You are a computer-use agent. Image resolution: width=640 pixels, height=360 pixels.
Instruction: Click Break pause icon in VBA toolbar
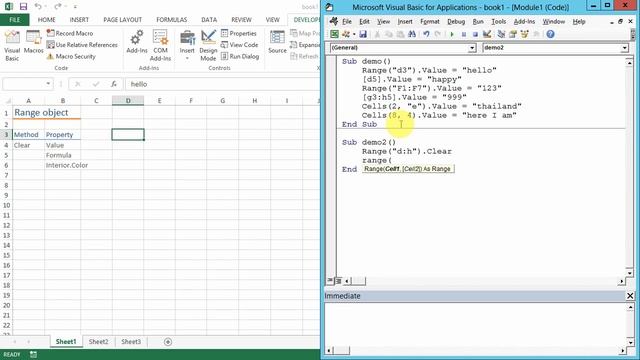464,34
